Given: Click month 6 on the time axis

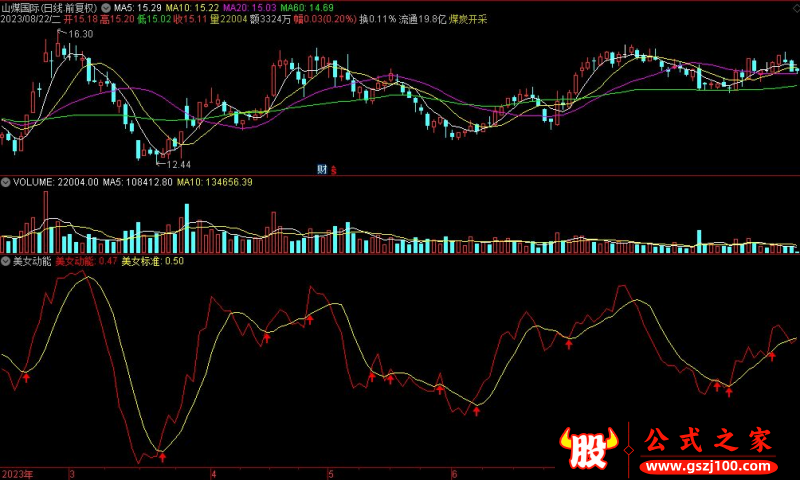Looking at the screenshot, I should (x=454, y=474).
